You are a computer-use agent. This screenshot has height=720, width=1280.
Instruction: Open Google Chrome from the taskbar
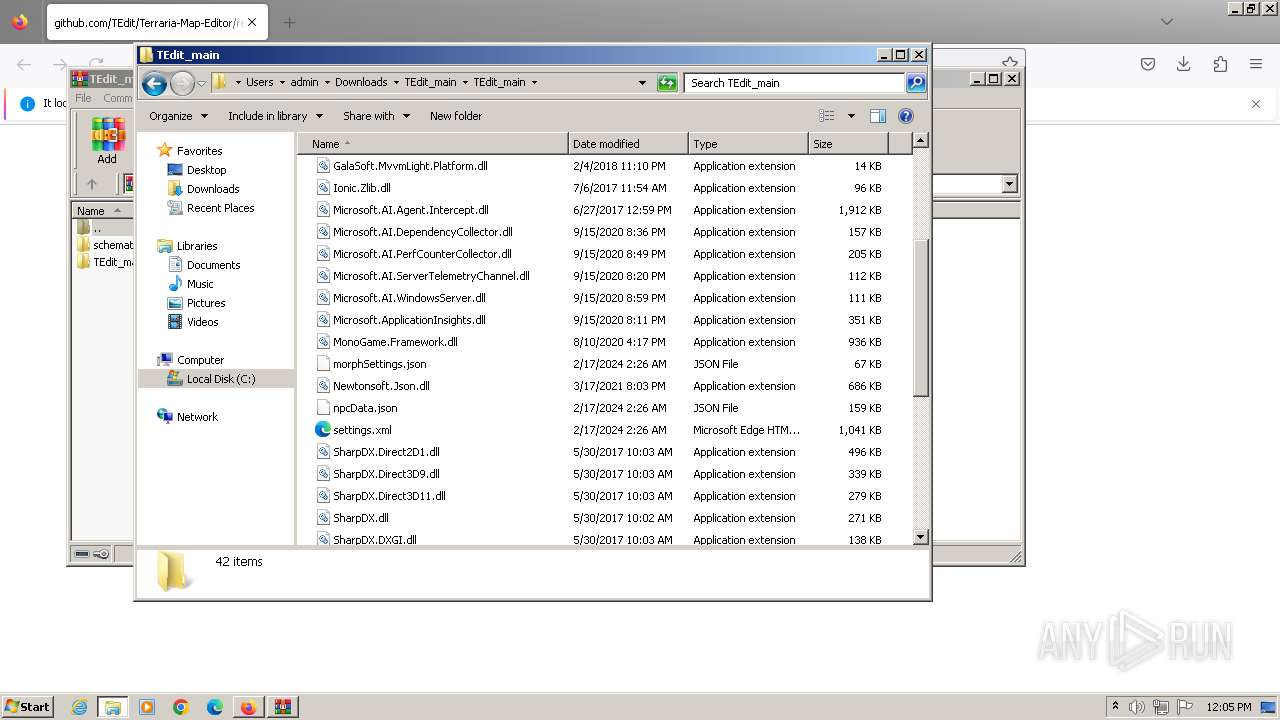point(181,707)
